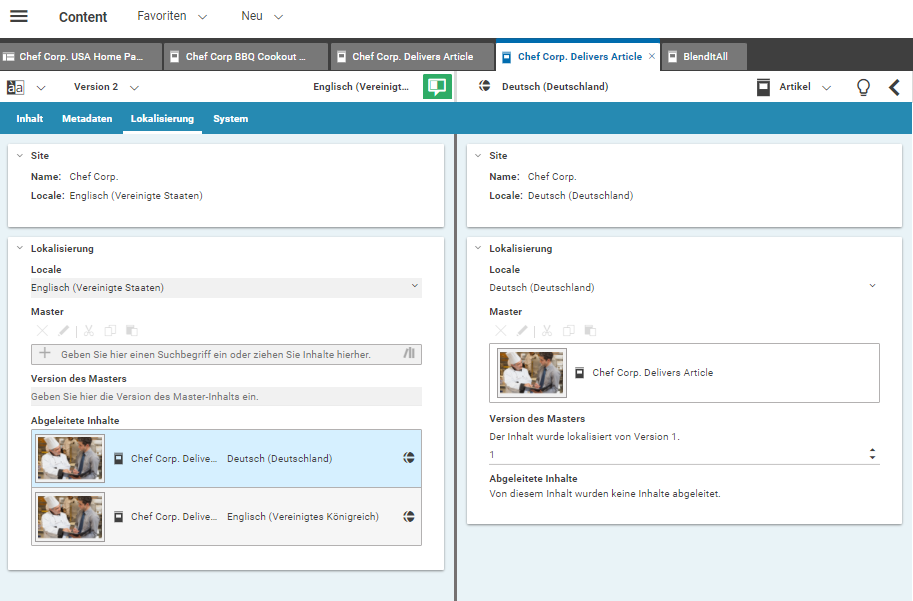Click globe icon on Englisch (Vereinigtes Königreich) row
This screenshot has height=601, width=913.
(x=409, y=517)
